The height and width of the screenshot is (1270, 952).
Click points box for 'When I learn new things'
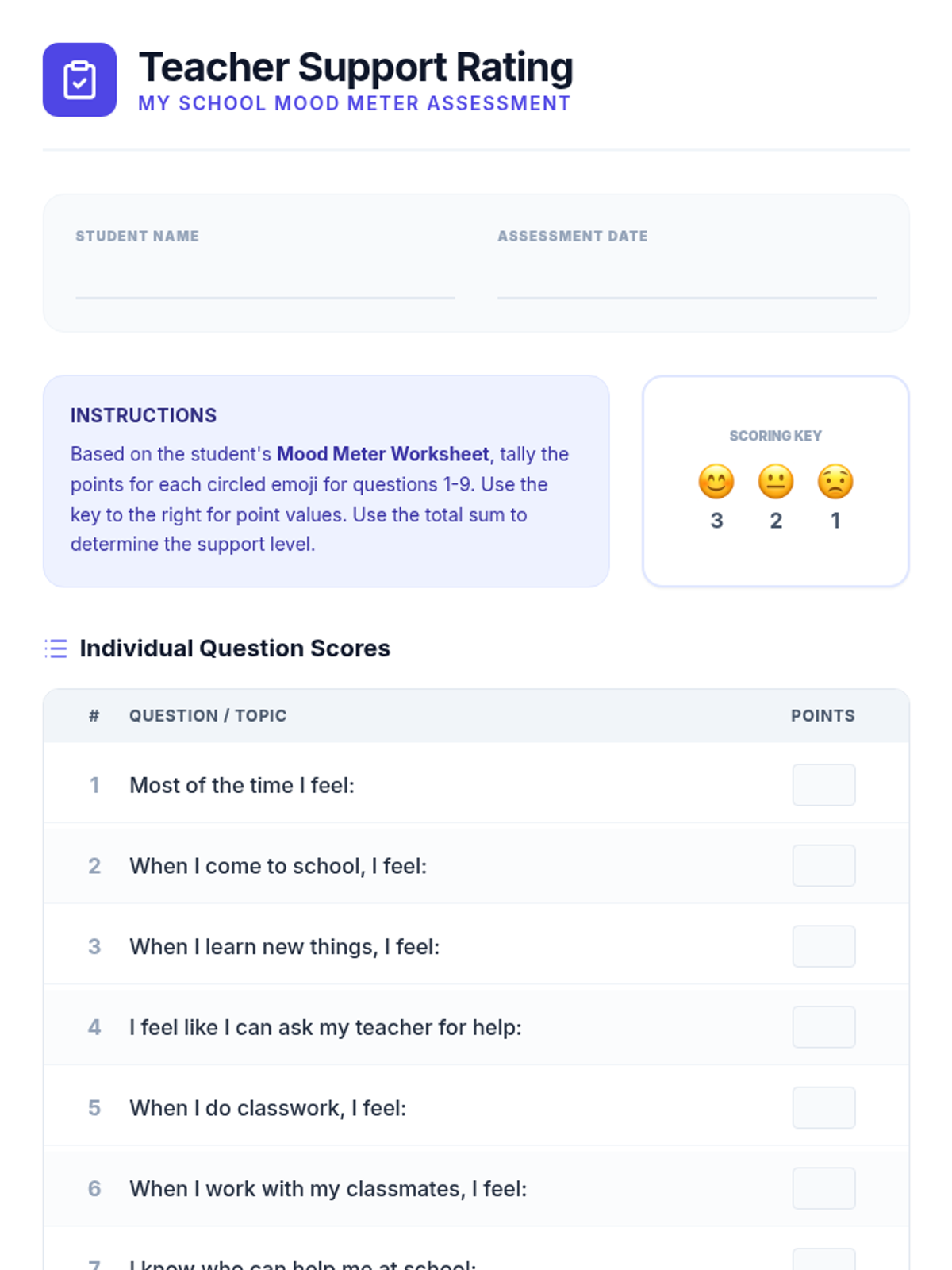point(823,946)
